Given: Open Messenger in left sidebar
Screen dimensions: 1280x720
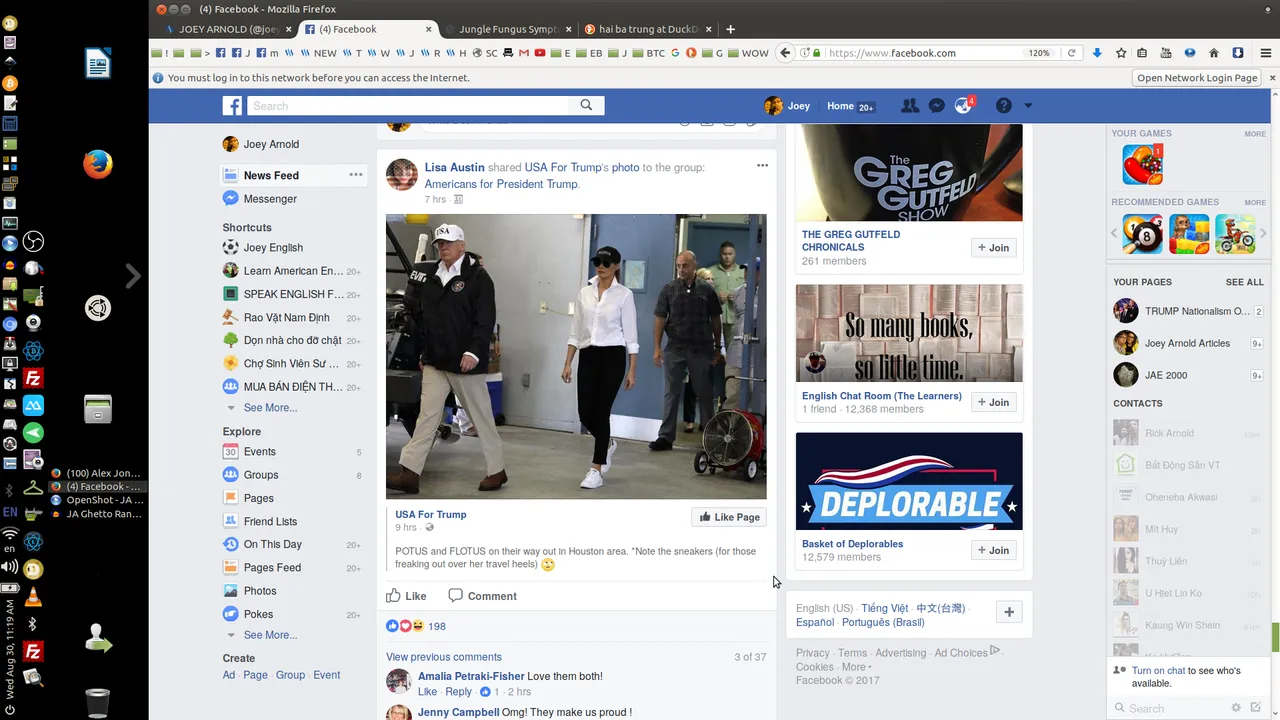Looking at the screenshot, I should tap(270, 199).
